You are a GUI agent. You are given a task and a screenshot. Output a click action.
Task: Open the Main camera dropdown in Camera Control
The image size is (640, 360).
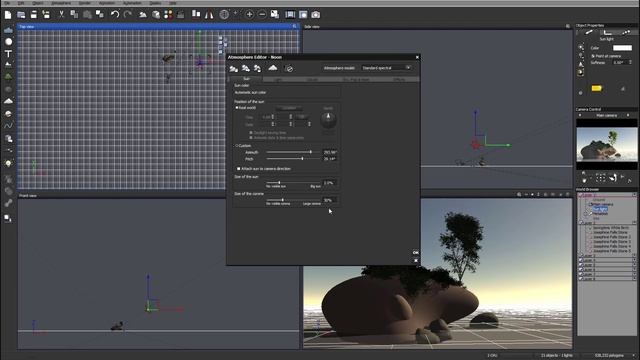click(x=607, y=116)
